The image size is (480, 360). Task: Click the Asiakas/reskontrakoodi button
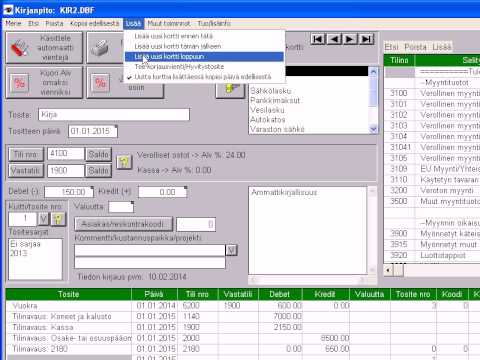124,224
